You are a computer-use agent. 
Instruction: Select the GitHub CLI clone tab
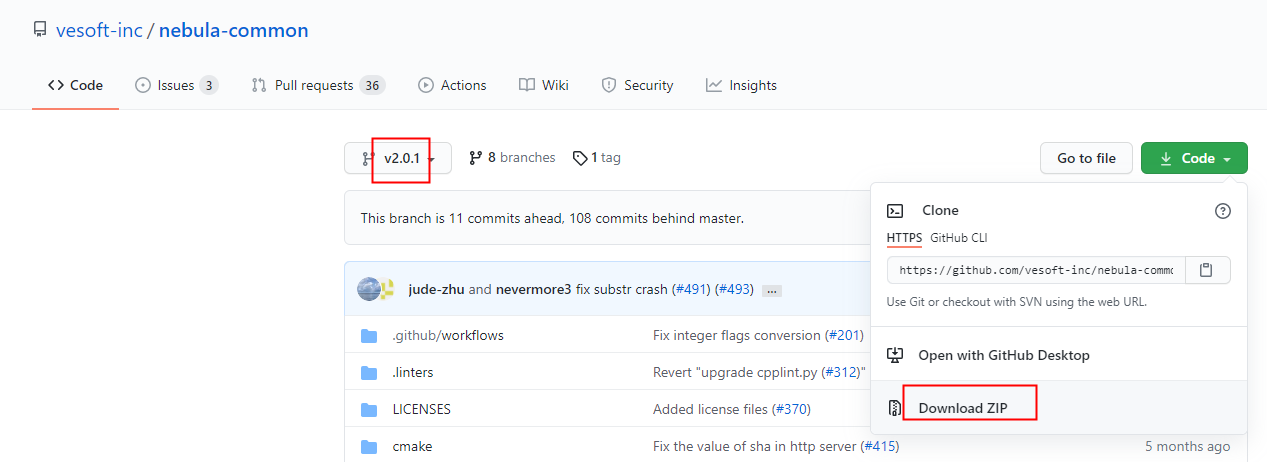[x=959, y=238]
